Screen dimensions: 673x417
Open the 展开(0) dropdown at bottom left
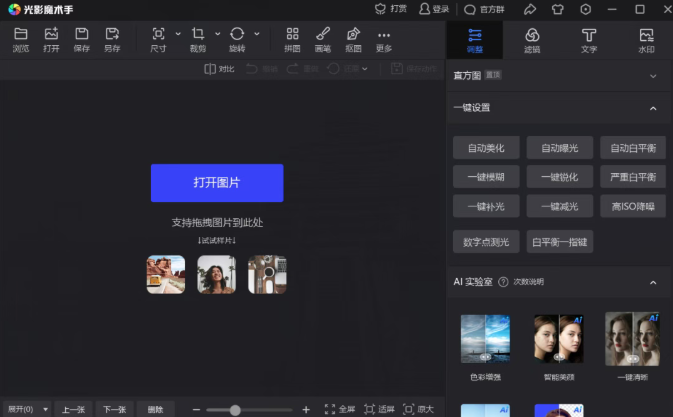pyautogui.click(x=26, y=409)
